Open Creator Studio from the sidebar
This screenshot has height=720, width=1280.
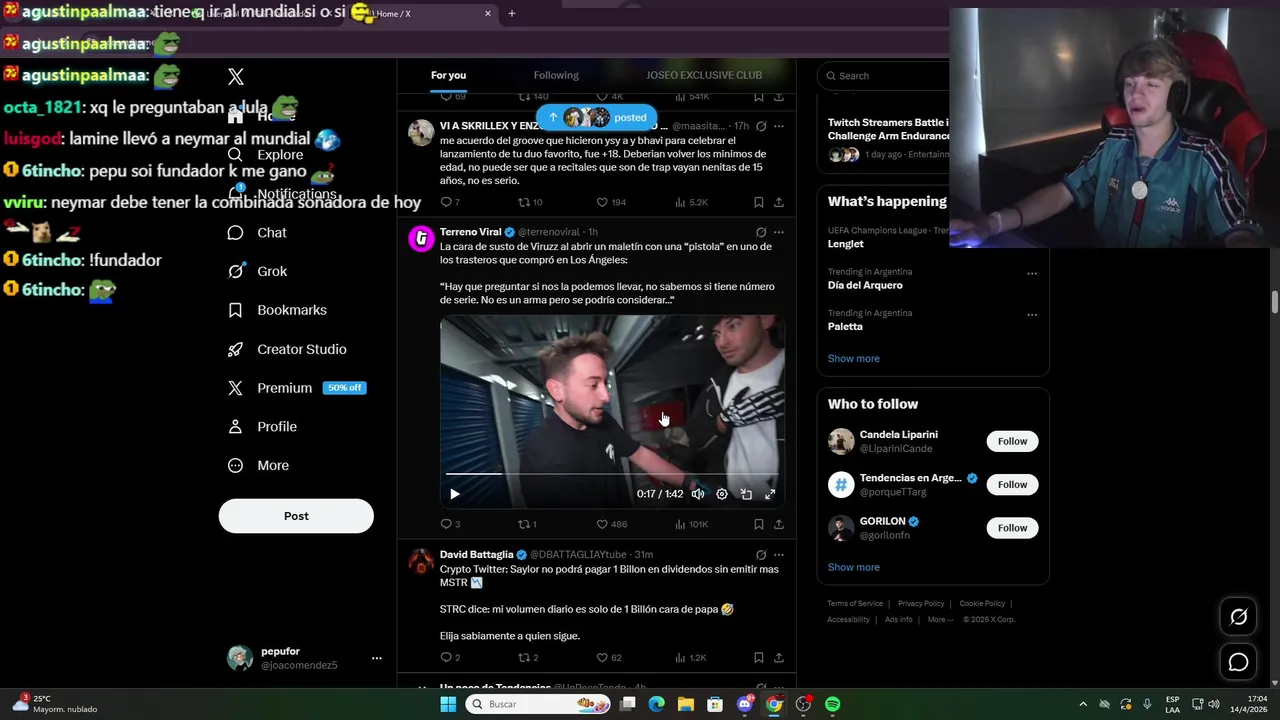pyautogui.click(x=287, y=350)
